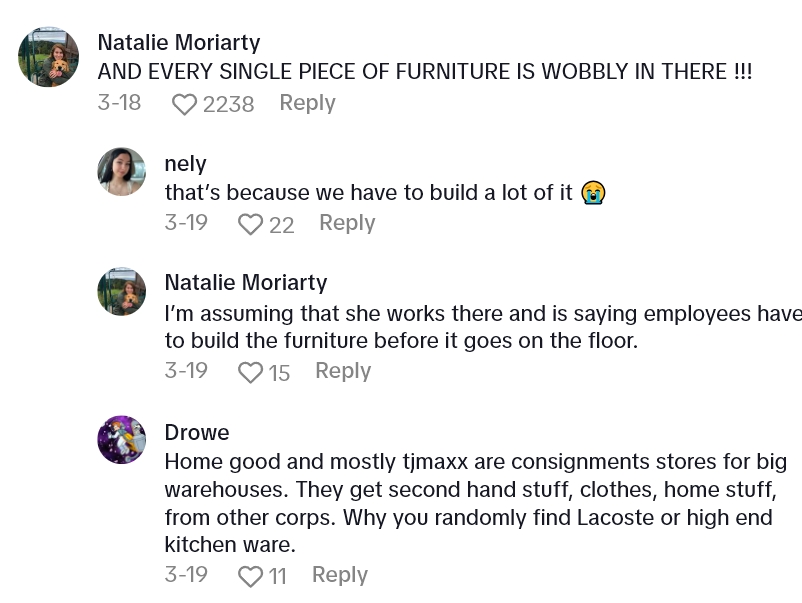Click the 3-18 timestamp
802x603 pixels.
(x=119, y=103)
